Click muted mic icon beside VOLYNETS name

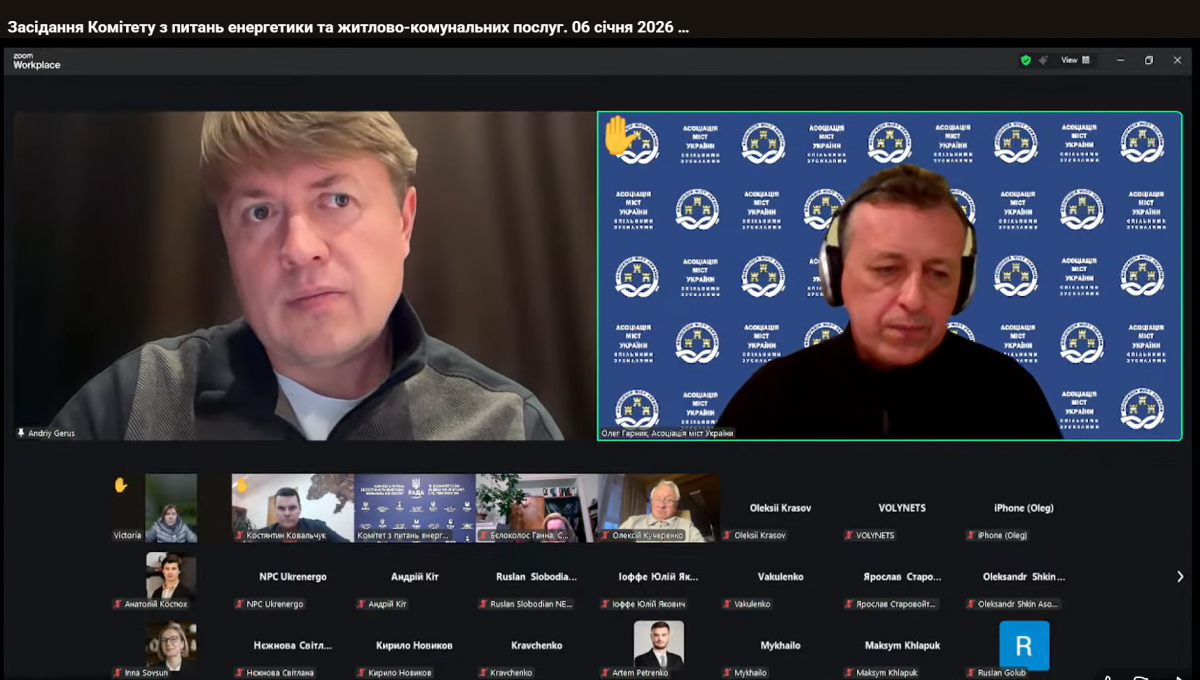(x=849, y=535)
